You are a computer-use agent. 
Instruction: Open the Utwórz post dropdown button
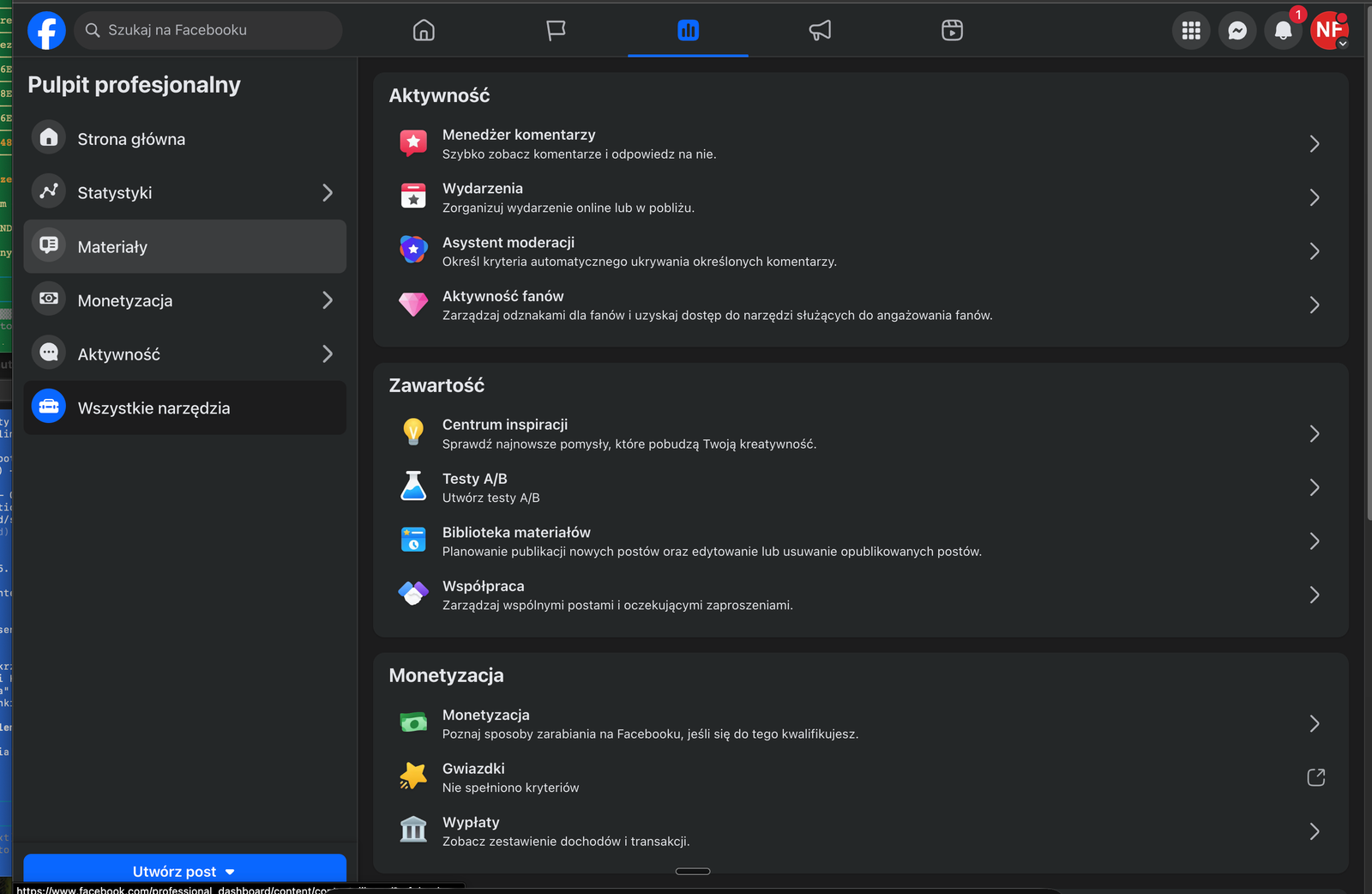(x=184, y=871)
